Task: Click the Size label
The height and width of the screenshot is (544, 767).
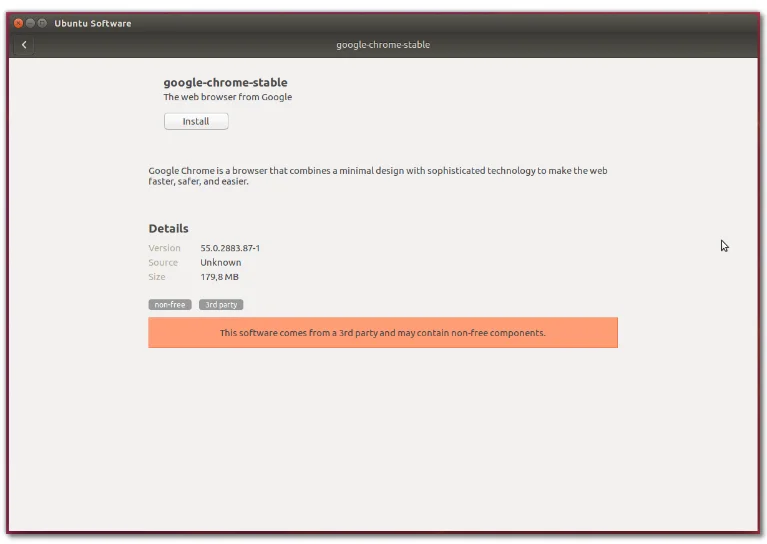Action: pyautogui.click(x=157, y=277)
